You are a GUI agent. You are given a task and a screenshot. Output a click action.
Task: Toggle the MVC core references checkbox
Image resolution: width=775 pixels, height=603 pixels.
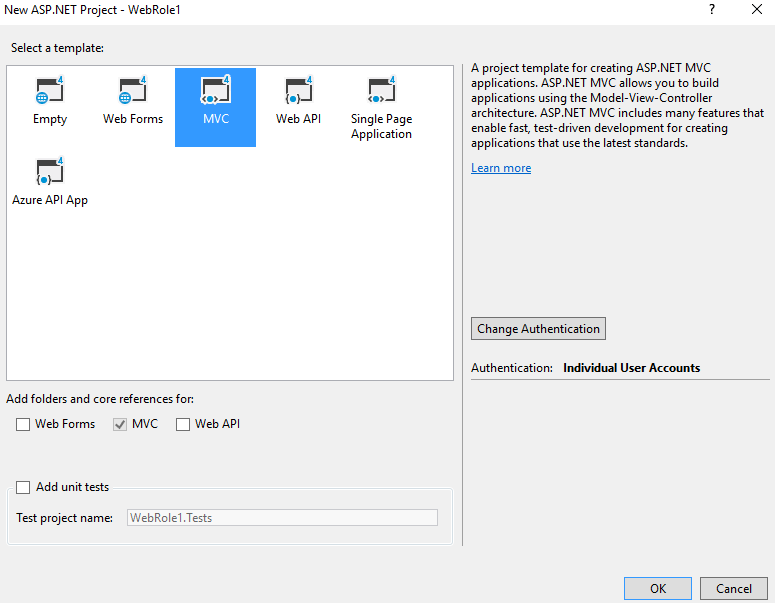121,424
